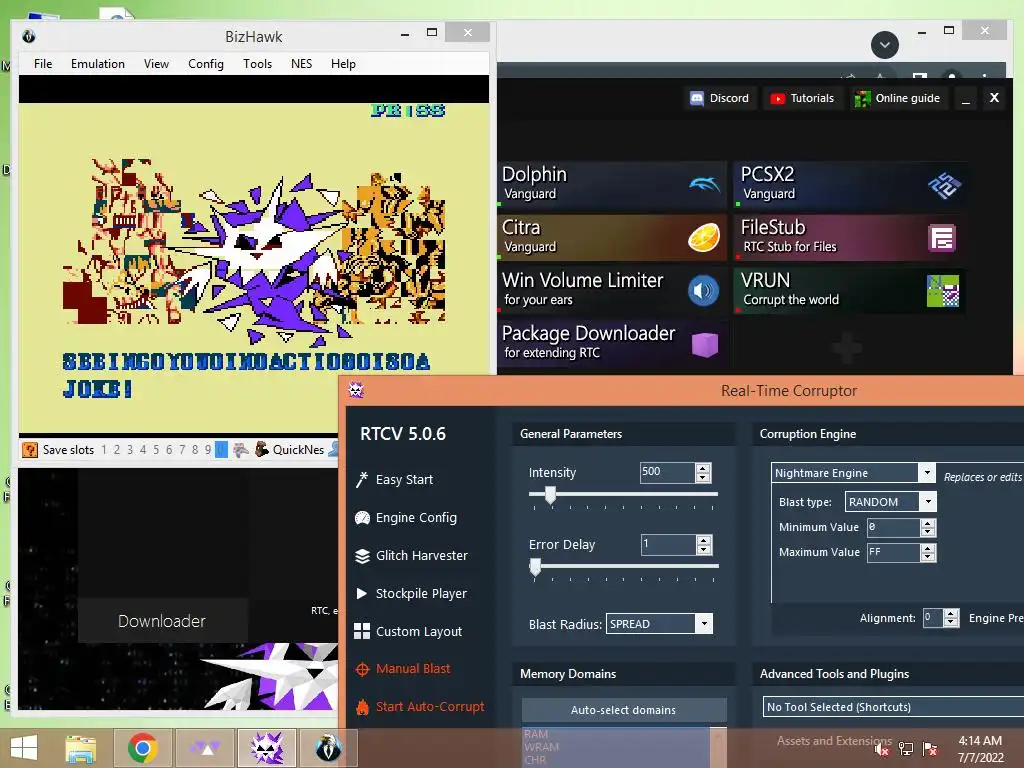The height and width of the screenshot is (768, 1024).
Task: Switch to the BizHawk taskbar icon
Action: pyautogui.click(x=328, y=748)
